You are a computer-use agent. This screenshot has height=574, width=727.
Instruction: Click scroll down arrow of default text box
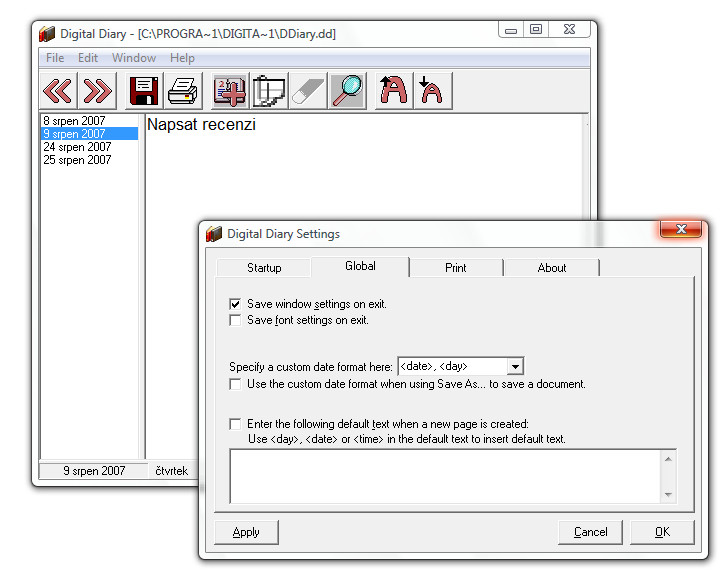coord(668,494)
